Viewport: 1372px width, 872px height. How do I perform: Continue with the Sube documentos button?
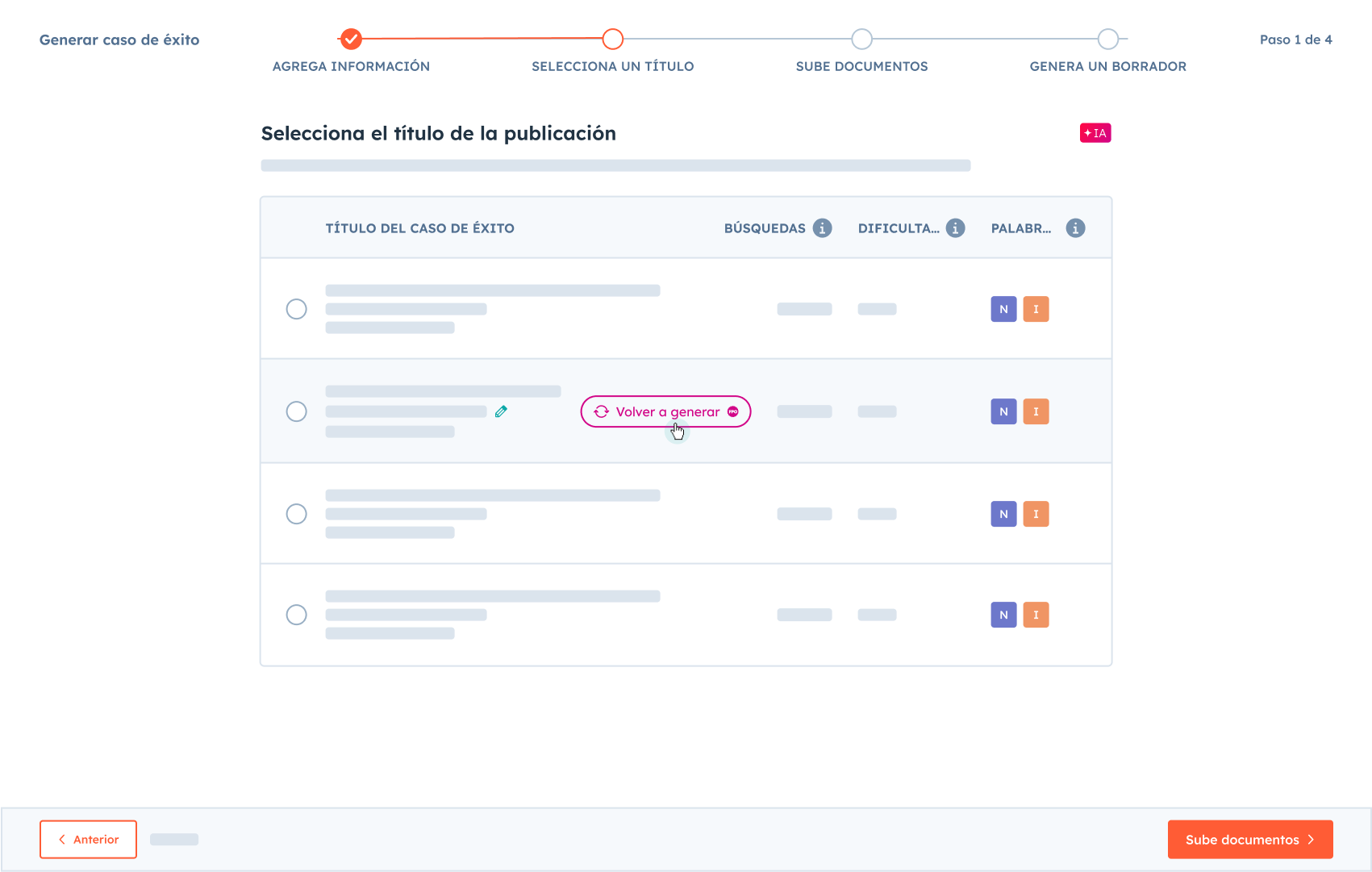pyautogui.click(x=1249, y=839)
